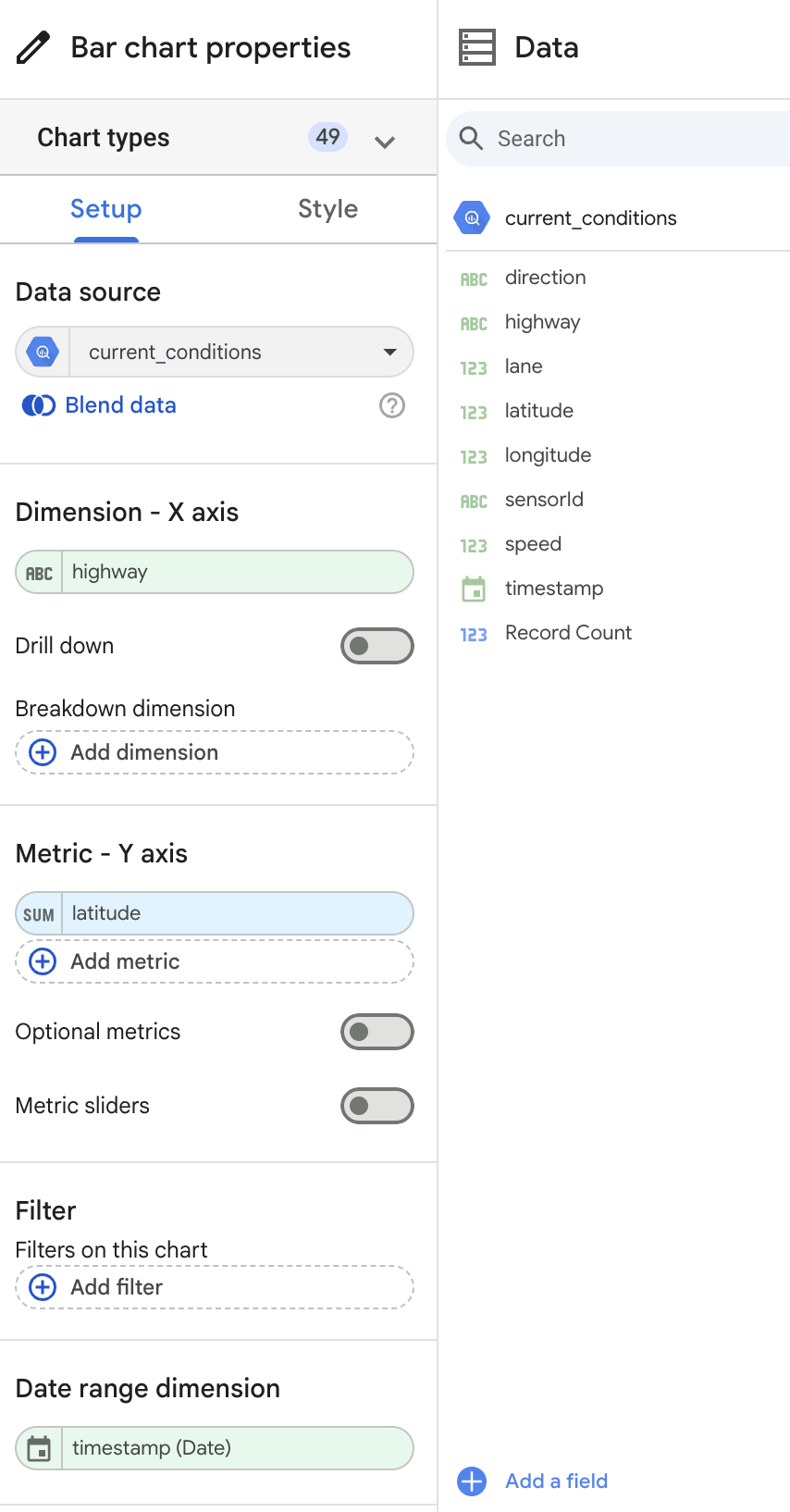Click the SUM aggregation icon on latitude metric
This screenshot has width=790, height=1512.
pos(39,914)
